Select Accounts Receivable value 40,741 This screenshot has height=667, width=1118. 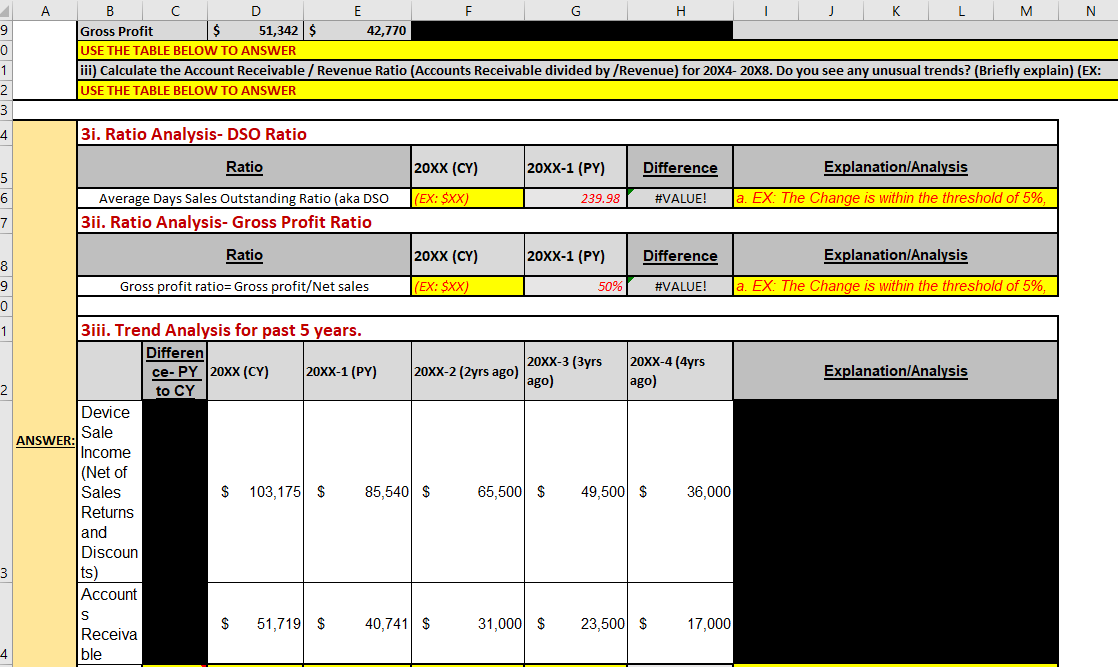[x=357, y=623]
